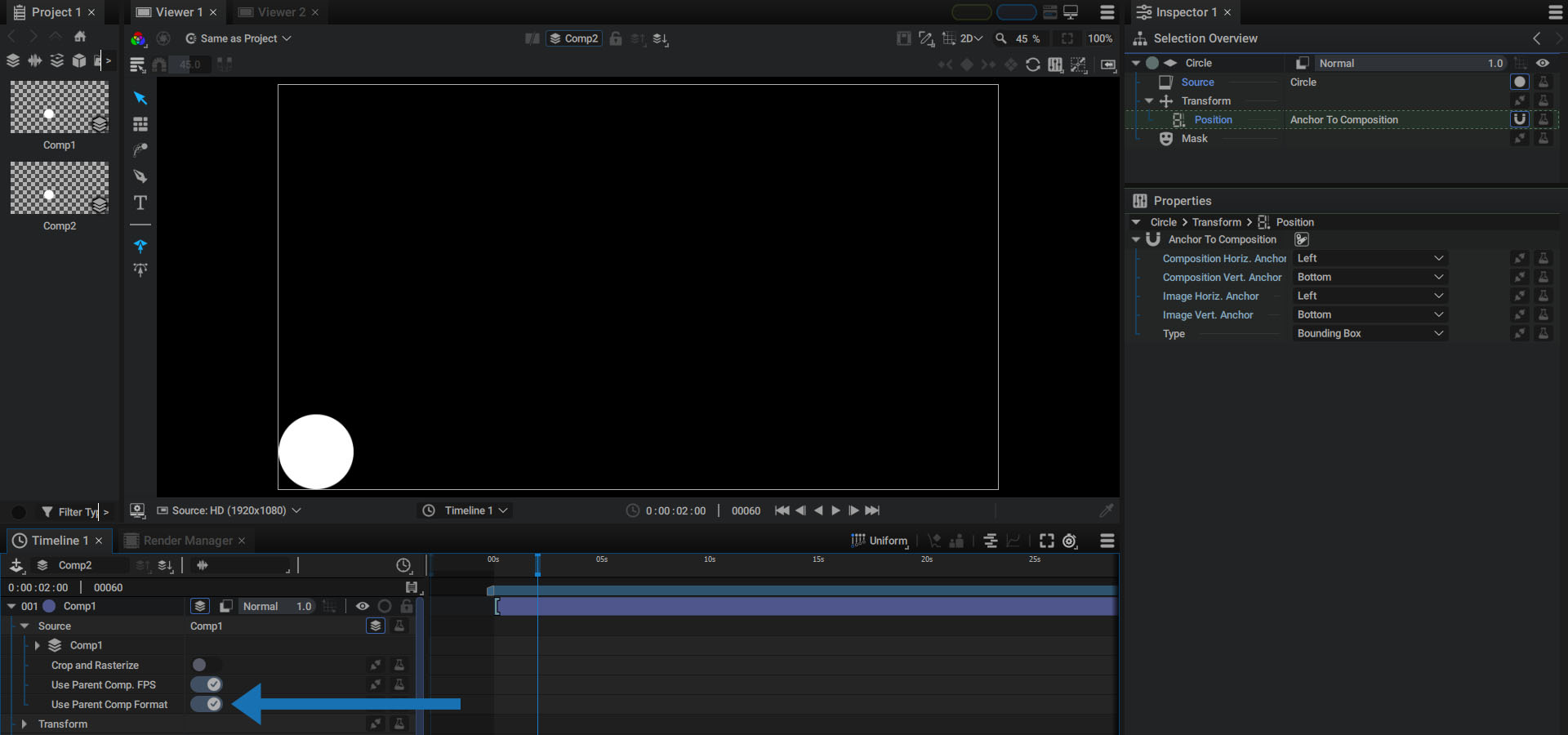Image resolution: width=1568 pixels, height=735 pixels.
Task: Play the timeline in reverse
Action: [x=818, y=510]
